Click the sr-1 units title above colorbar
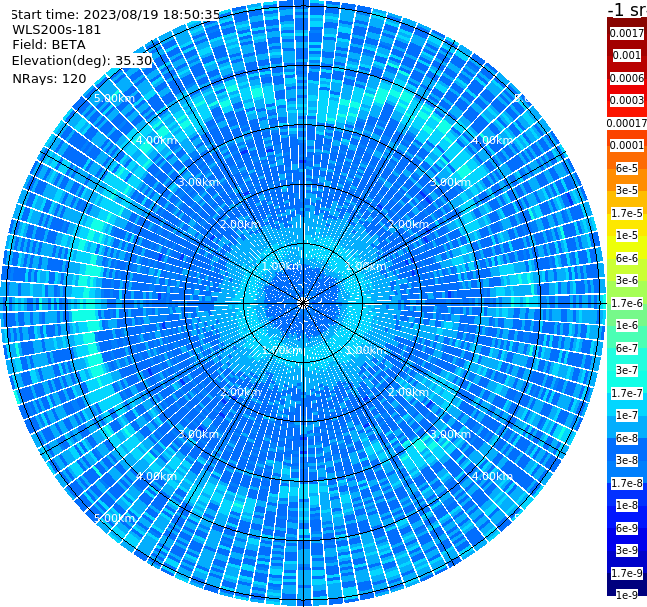This screenshot has width=647, height=607. click(x=627, y=9)
